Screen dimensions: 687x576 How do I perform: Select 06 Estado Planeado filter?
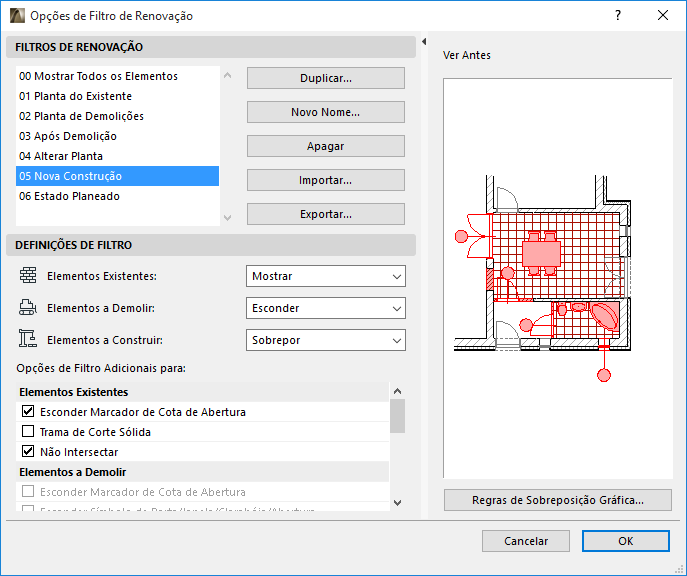[x=117, y=196]
